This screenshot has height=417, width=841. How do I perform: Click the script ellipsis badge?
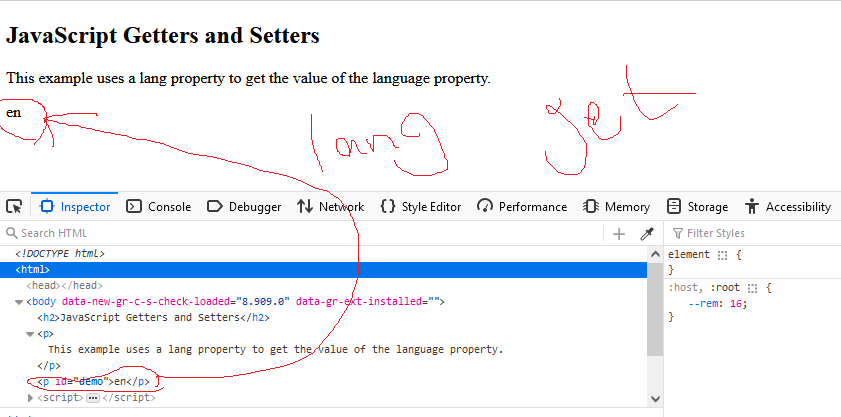[92, 398]
